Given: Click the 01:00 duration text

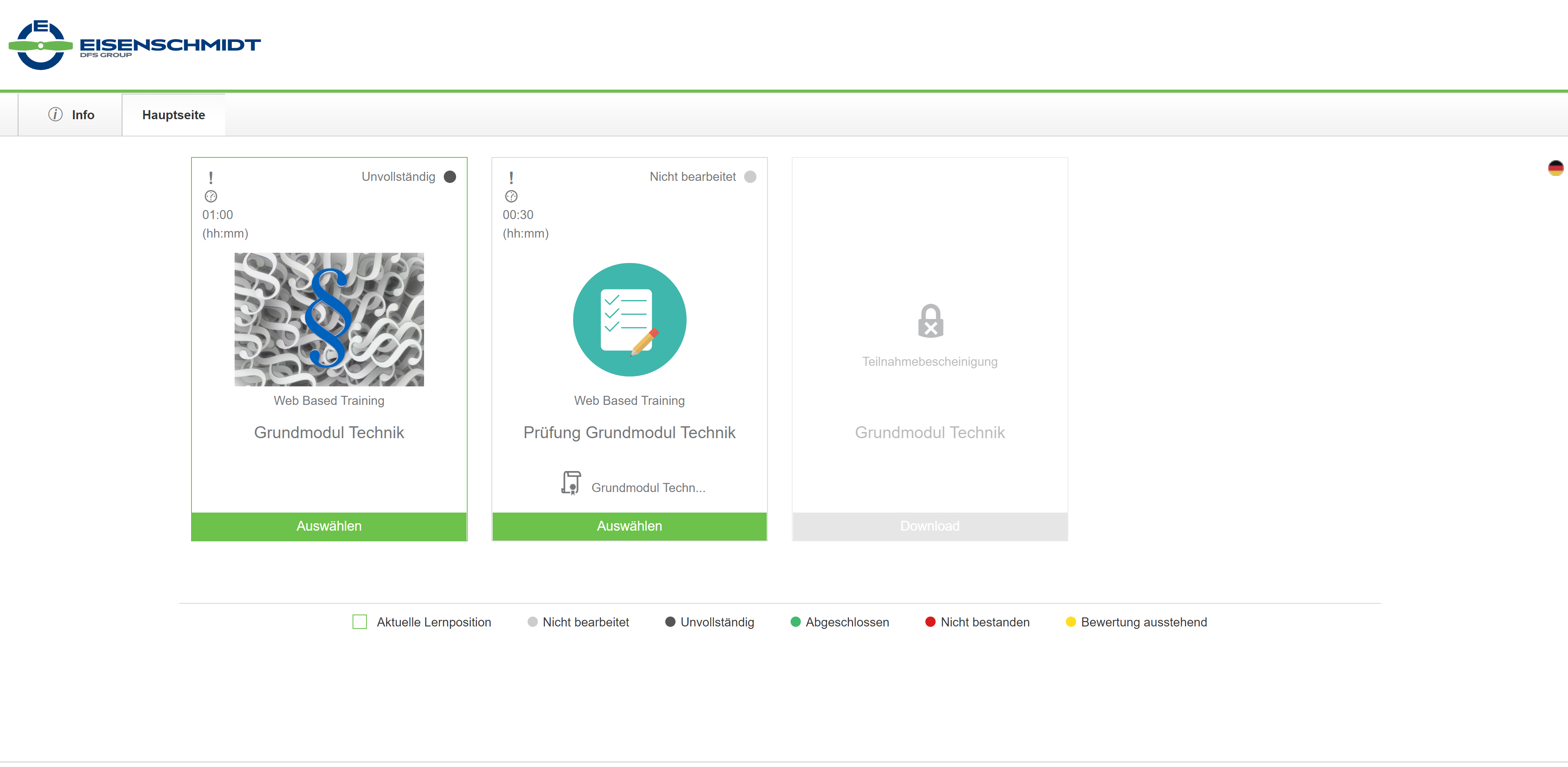Looking at the screenshot, I should click(217, 215).
